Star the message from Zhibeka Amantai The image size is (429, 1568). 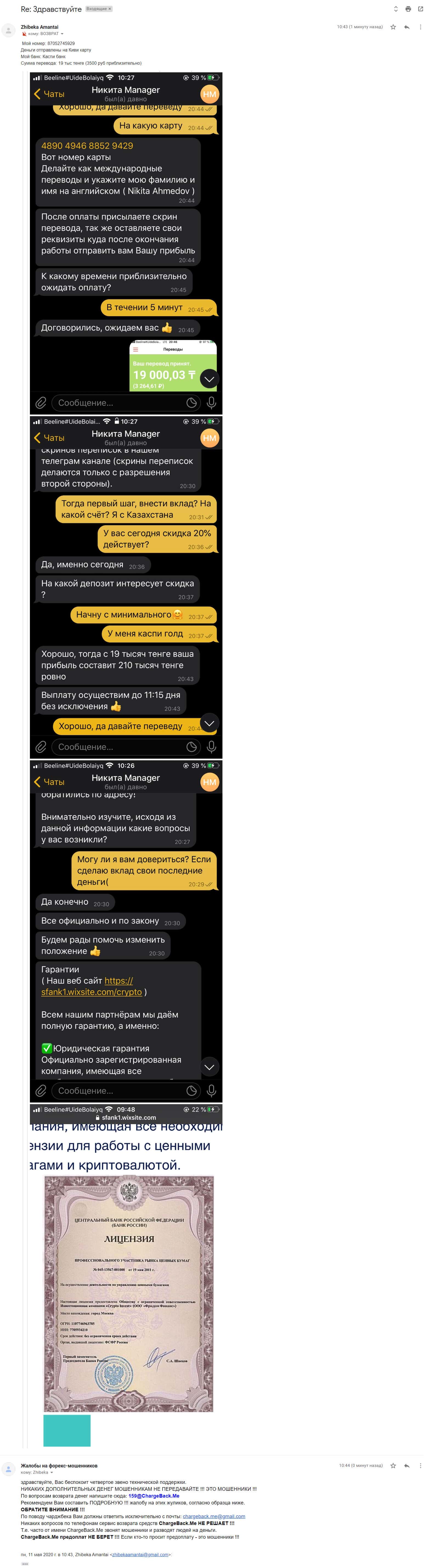(393, 27)
